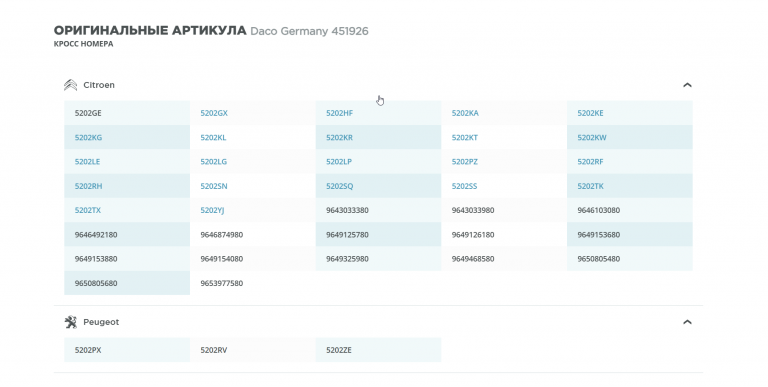Select cross number 5202LG

click(x=214, y=162)
